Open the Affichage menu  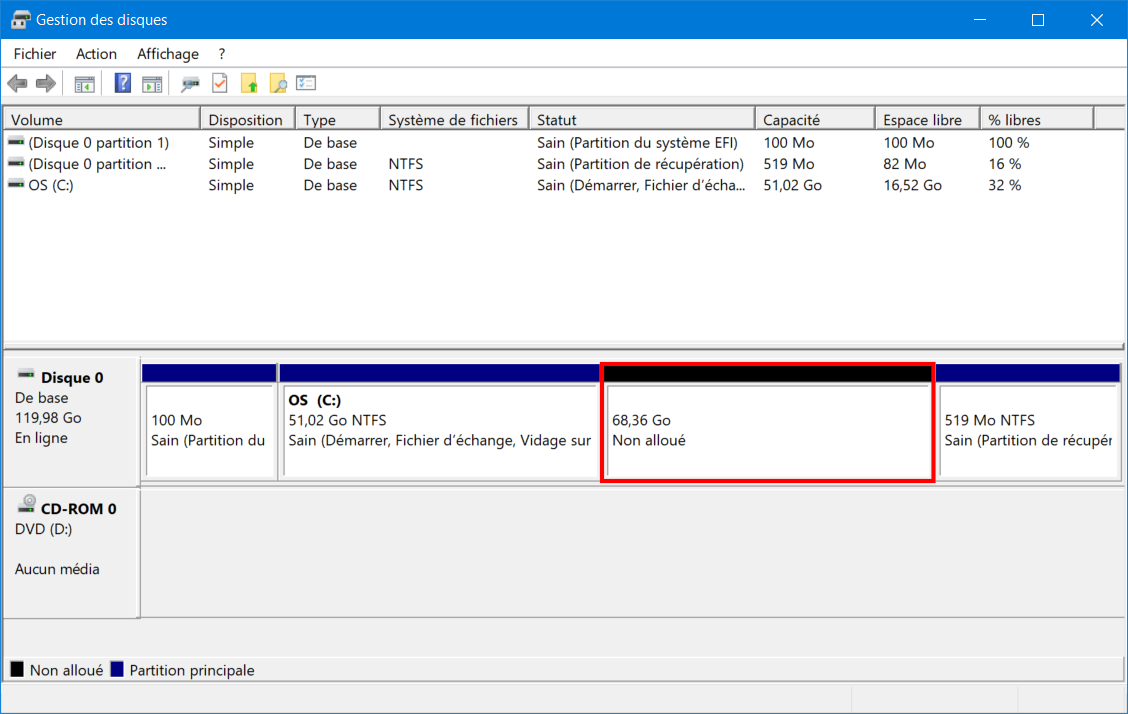pos(168,54)
